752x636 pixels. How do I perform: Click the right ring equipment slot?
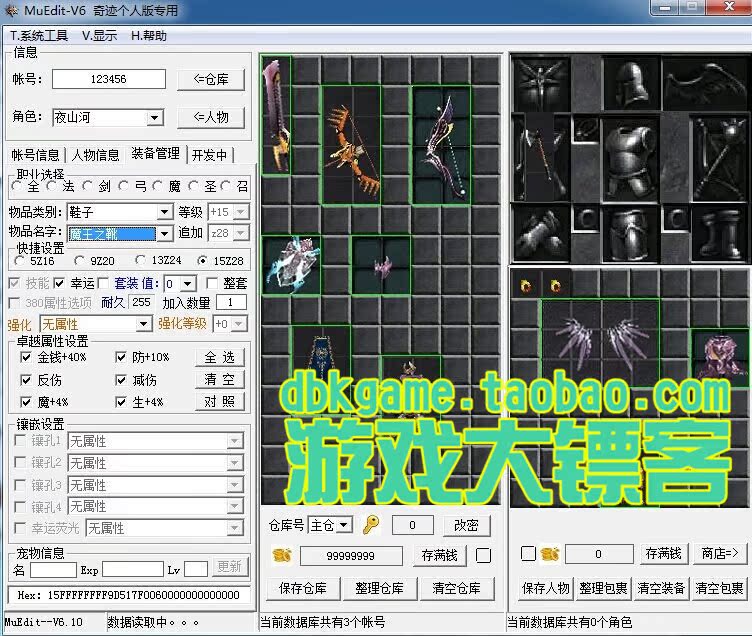tap(675, 220)
